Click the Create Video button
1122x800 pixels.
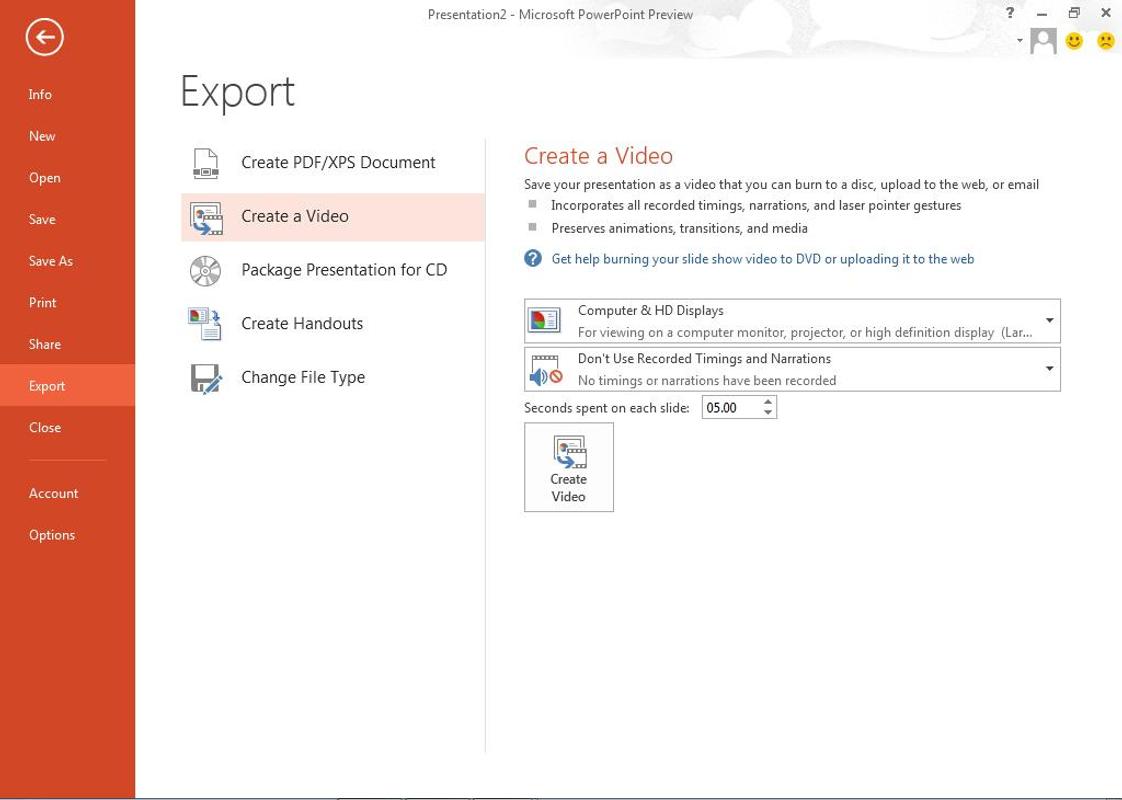(568, 467)
